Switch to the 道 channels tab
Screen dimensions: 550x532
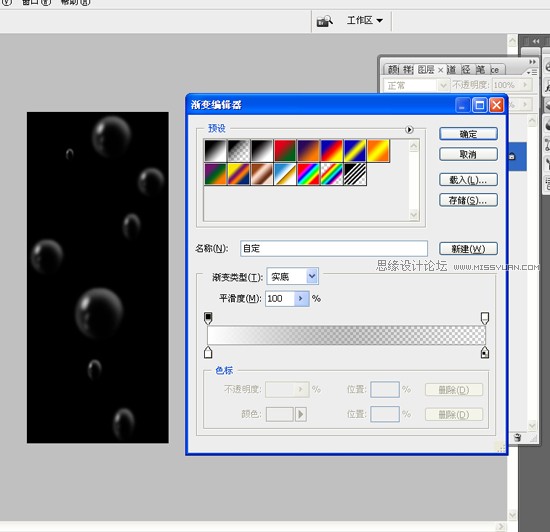pyautogui.click(x=451, y=69)
